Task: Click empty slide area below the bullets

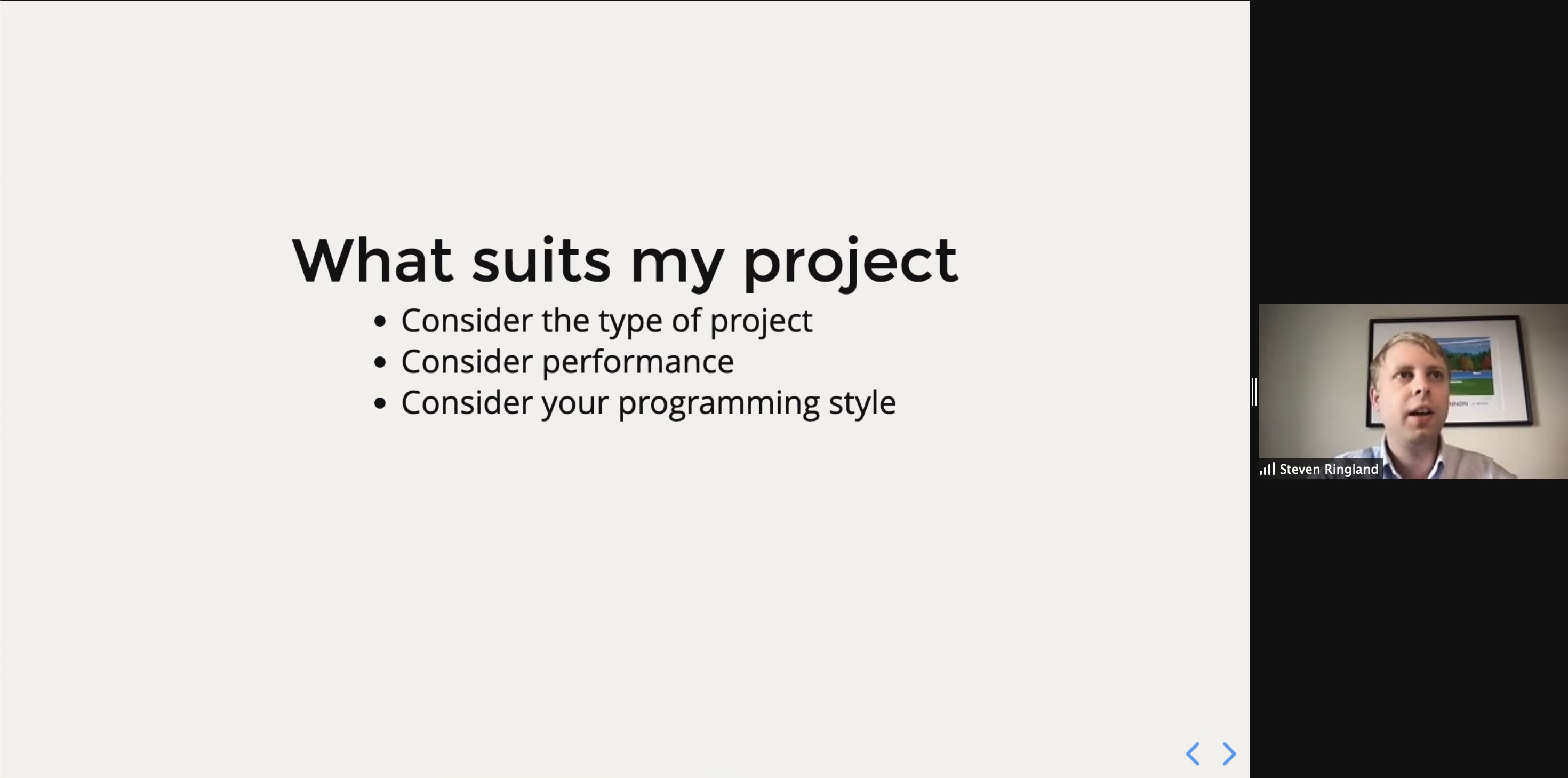Action: point(625,579)
